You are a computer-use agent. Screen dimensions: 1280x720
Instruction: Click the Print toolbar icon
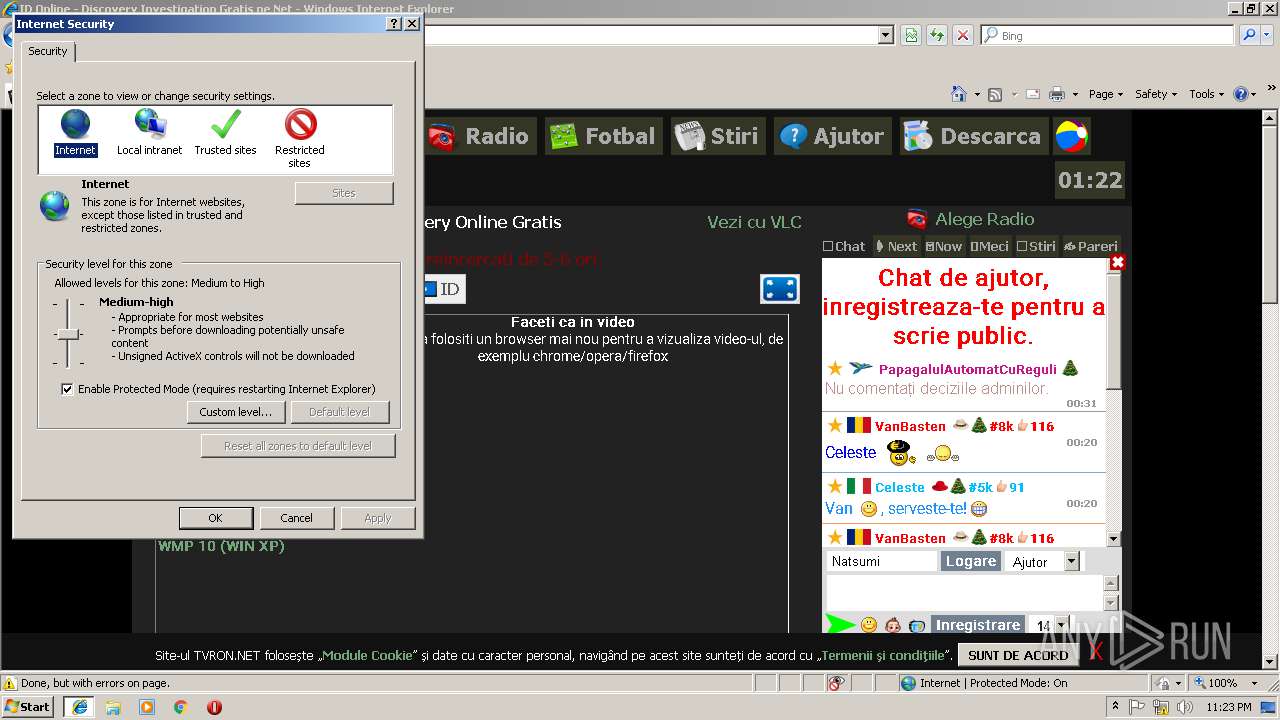1056,94
